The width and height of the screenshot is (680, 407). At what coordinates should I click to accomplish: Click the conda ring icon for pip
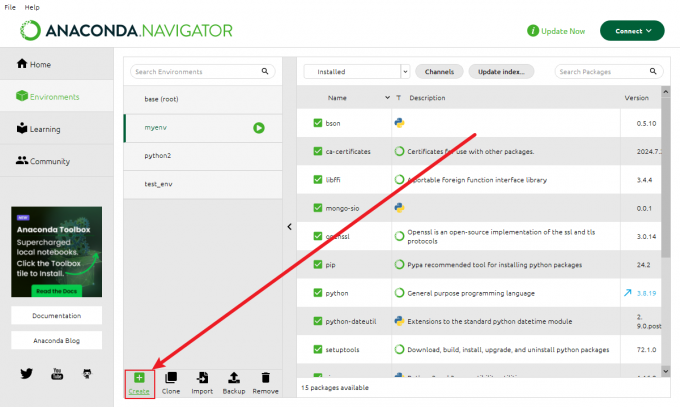click(x=399, y=265)
